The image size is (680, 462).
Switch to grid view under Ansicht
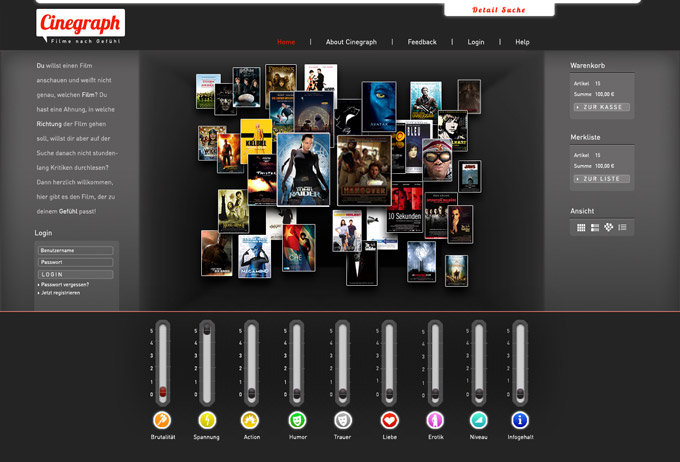581,228
